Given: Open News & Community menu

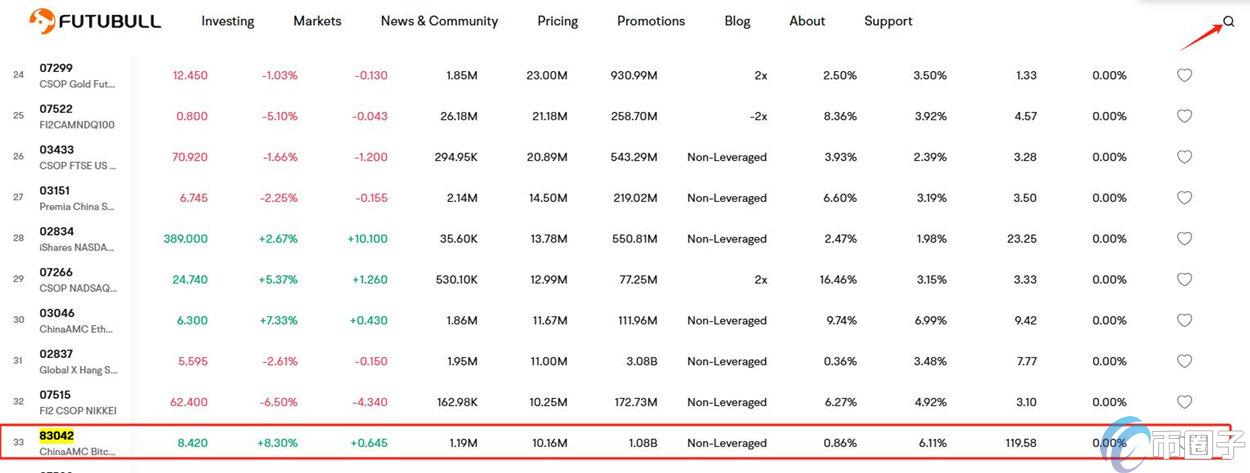Looking at the screenshot, I should [x=439, y=21].
